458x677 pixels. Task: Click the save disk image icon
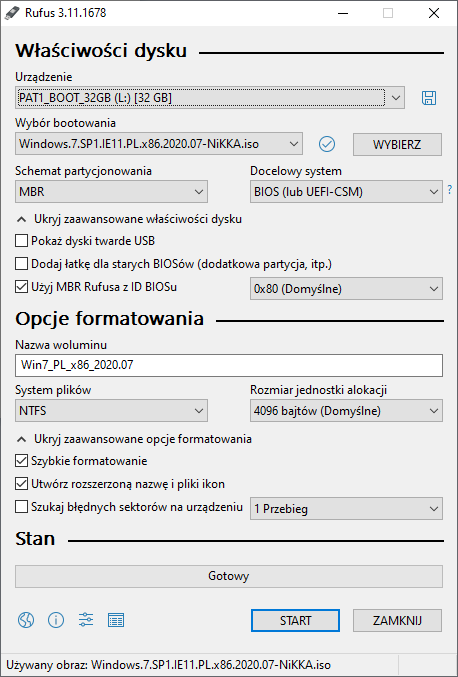[429, 98]
